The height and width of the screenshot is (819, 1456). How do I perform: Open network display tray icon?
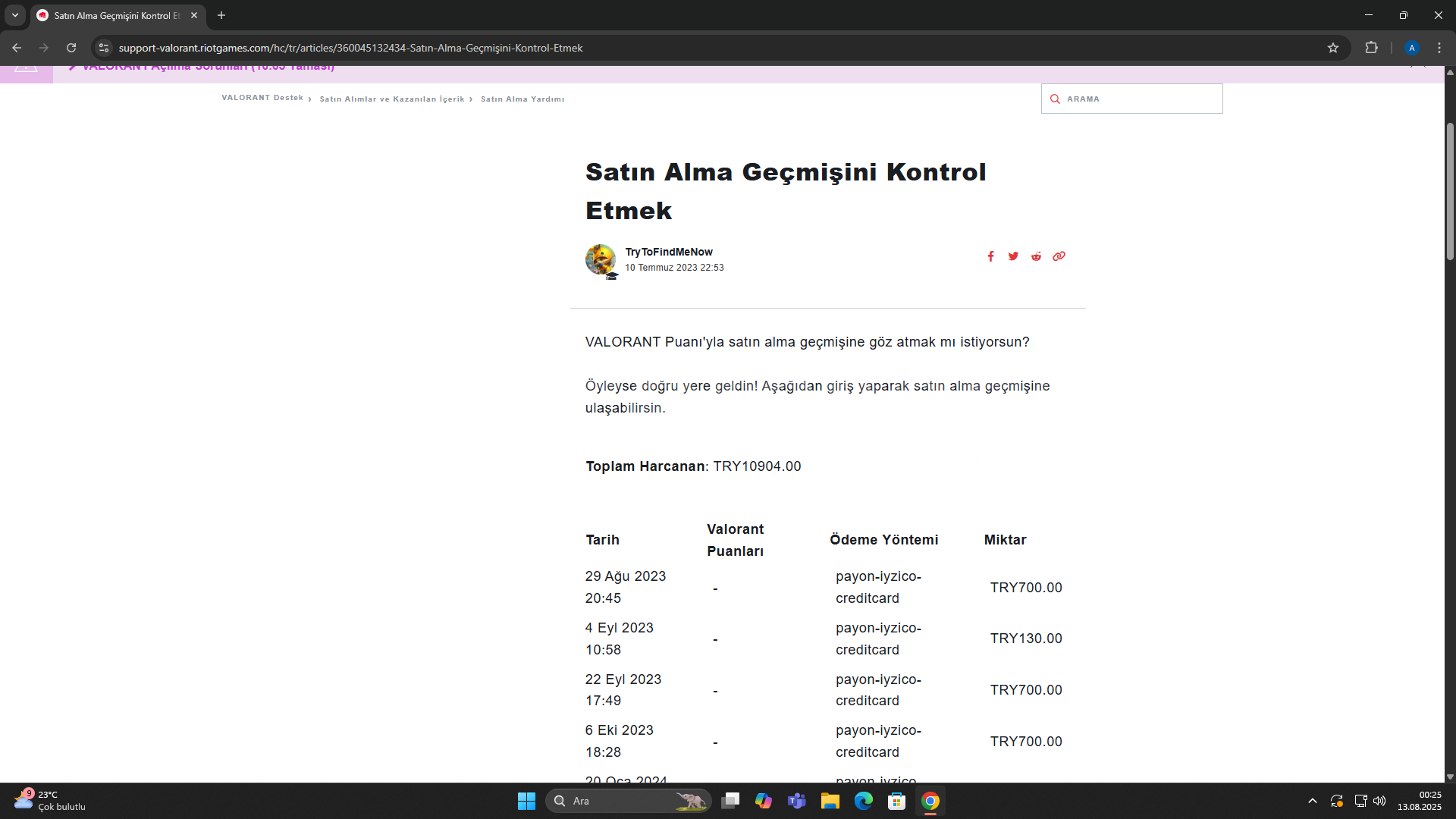1360,801
